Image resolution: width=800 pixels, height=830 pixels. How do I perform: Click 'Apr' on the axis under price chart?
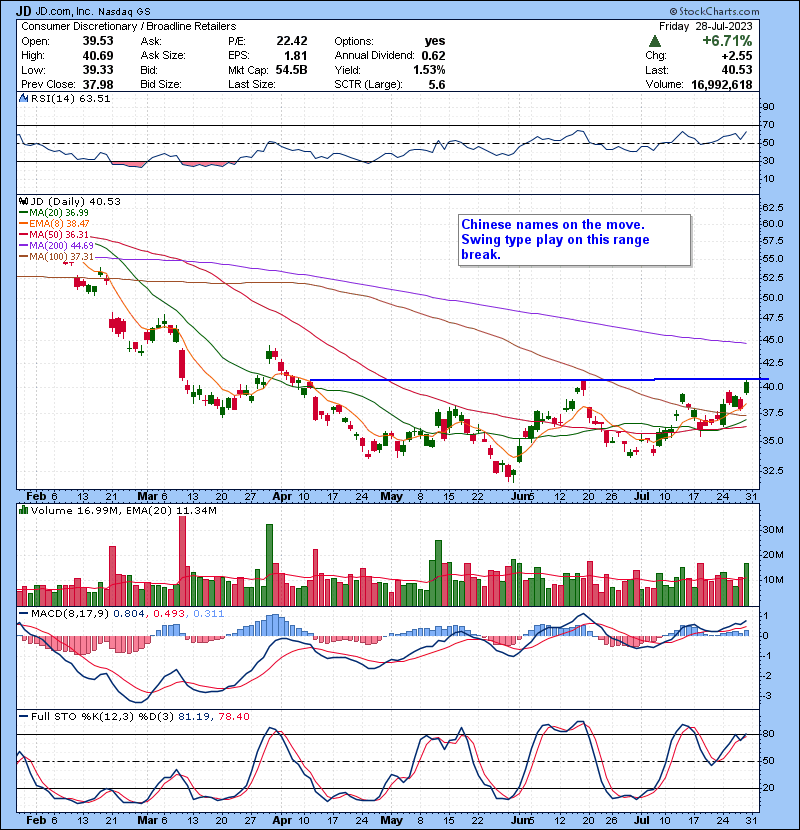[282, 496]
